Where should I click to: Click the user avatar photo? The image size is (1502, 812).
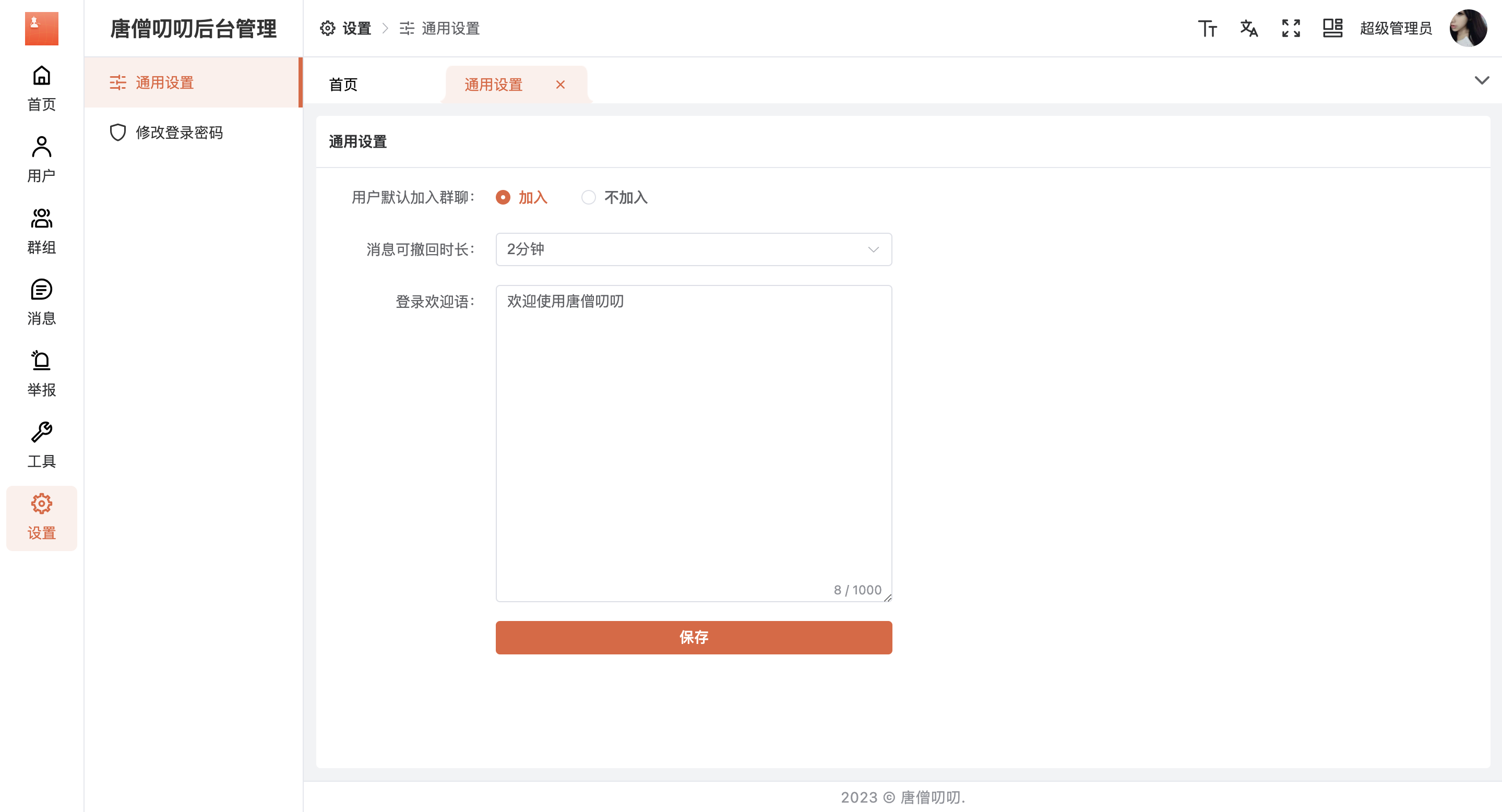pos(1468,28)
